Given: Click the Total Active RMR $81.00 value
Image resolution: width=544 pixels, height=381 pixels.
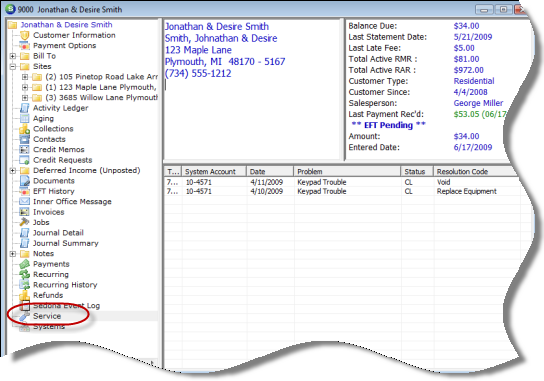Looking at the screenshot, I should pos(466,59).
